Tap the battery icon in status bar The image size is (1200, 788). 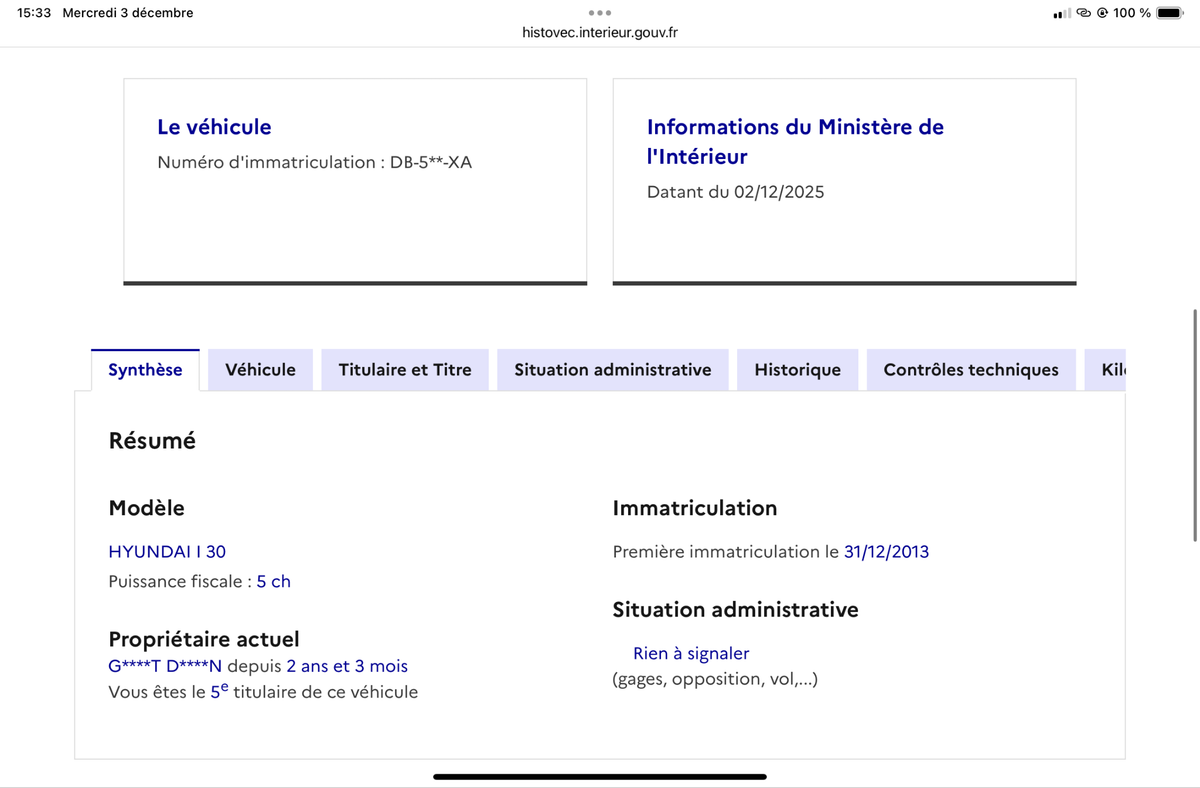1169,13
